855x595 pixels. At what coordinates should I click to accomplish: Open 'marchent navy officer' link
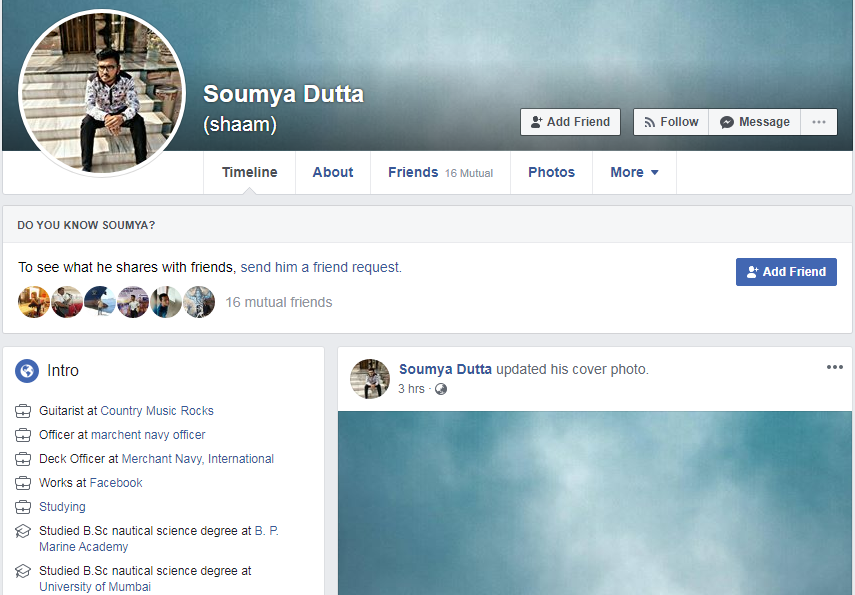(x=148, y=435)
